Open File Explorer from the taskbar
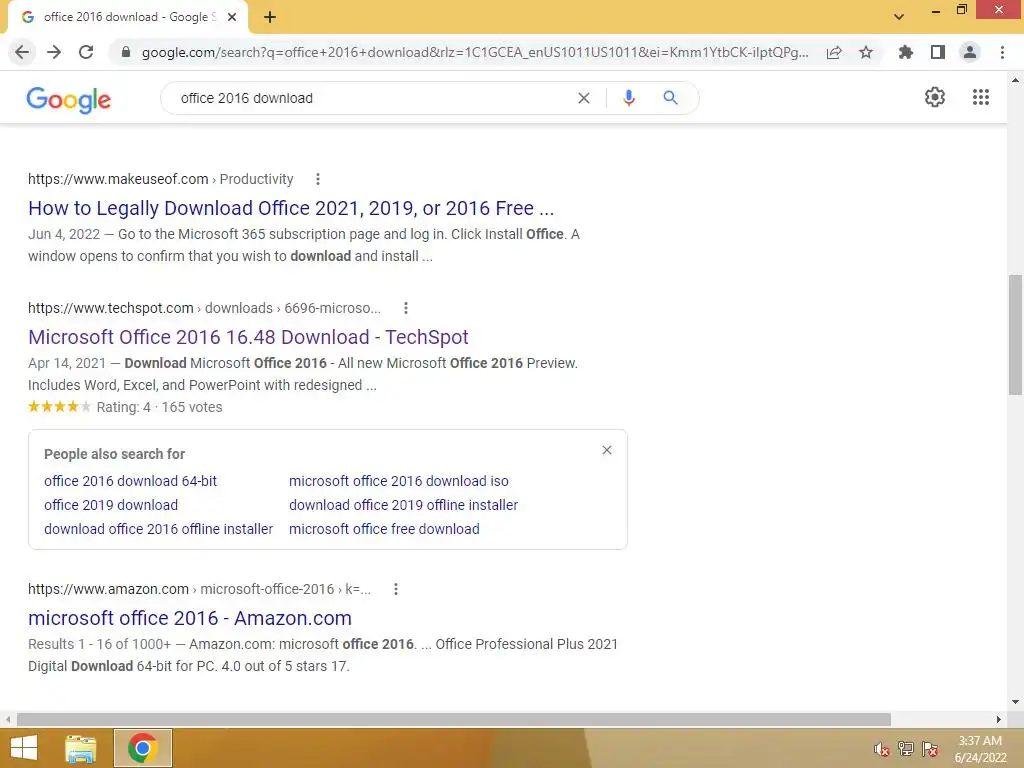This screenshot has width=1024, height=768. tap(81, 748)
